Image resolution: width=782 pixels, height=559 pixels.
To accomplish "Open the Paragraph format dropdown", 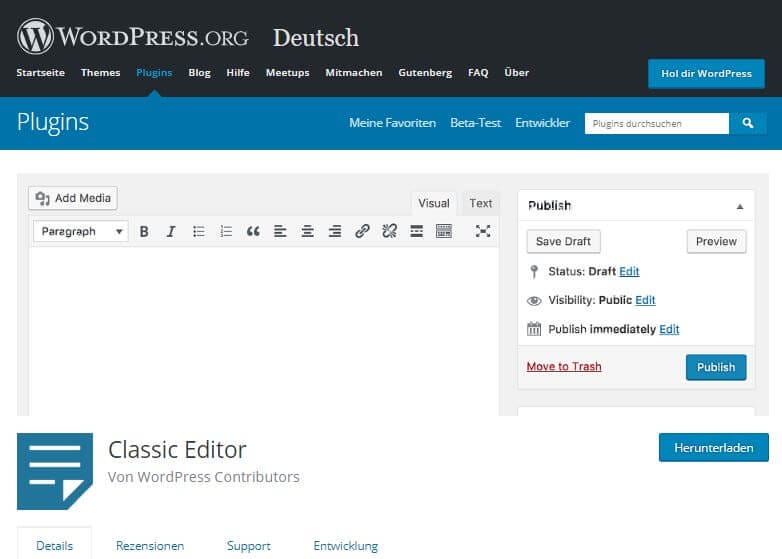I will coord(81,231).
